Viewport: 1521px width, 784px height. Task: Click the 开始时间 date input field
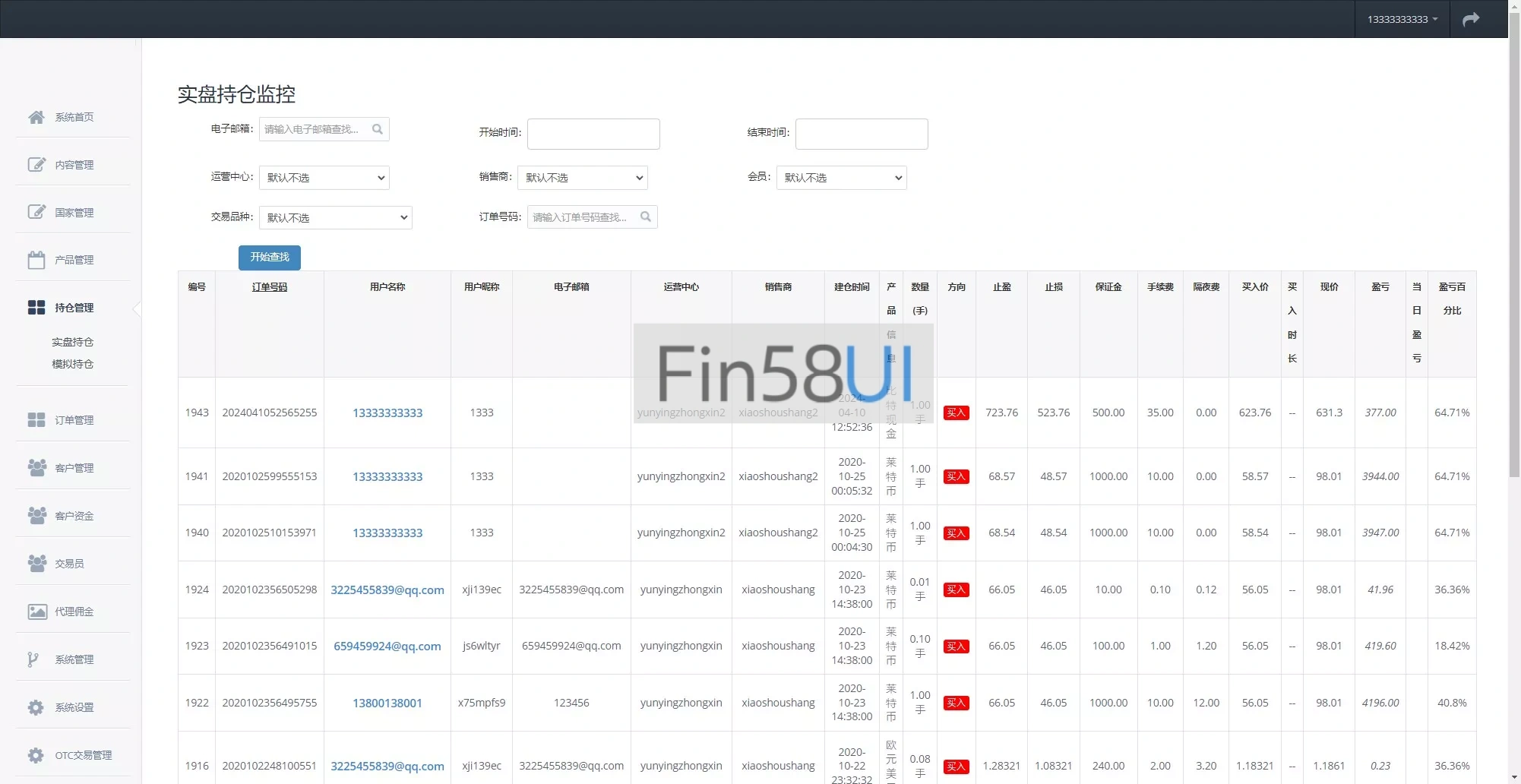point(593,134)
